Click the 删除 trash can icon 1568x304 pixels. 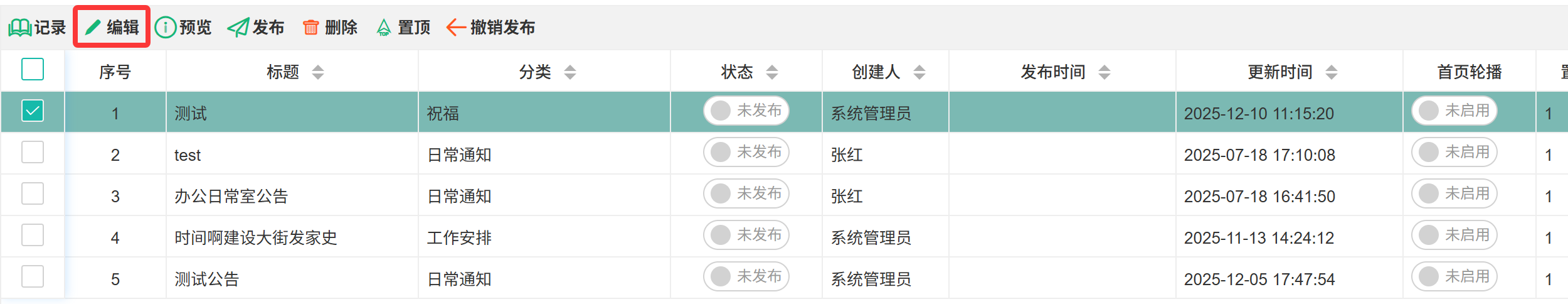tap(310, 28)
